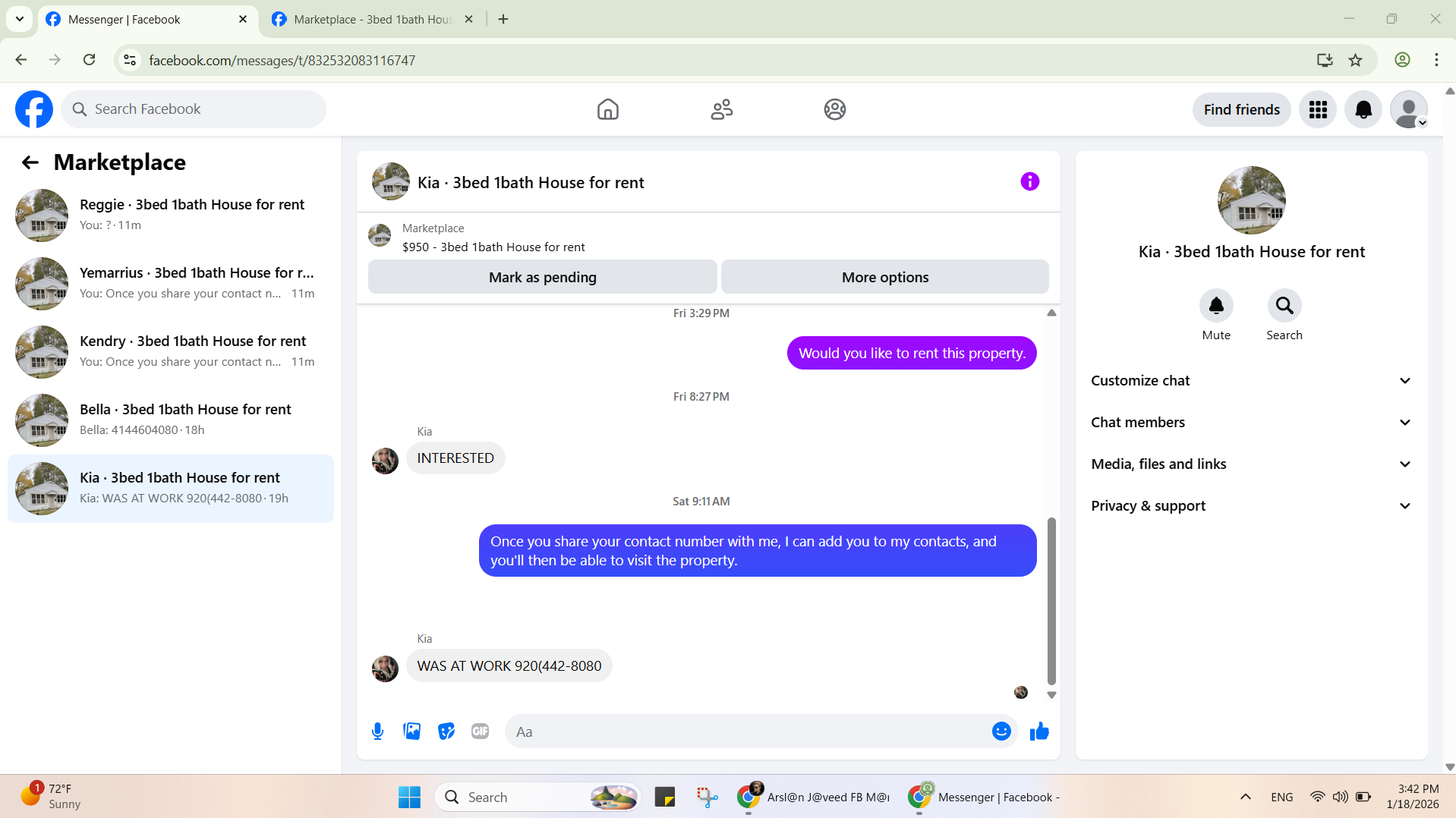The image size is (1456, 818).
Task: Send a thumbs-up like
Action: point(1039,731)
